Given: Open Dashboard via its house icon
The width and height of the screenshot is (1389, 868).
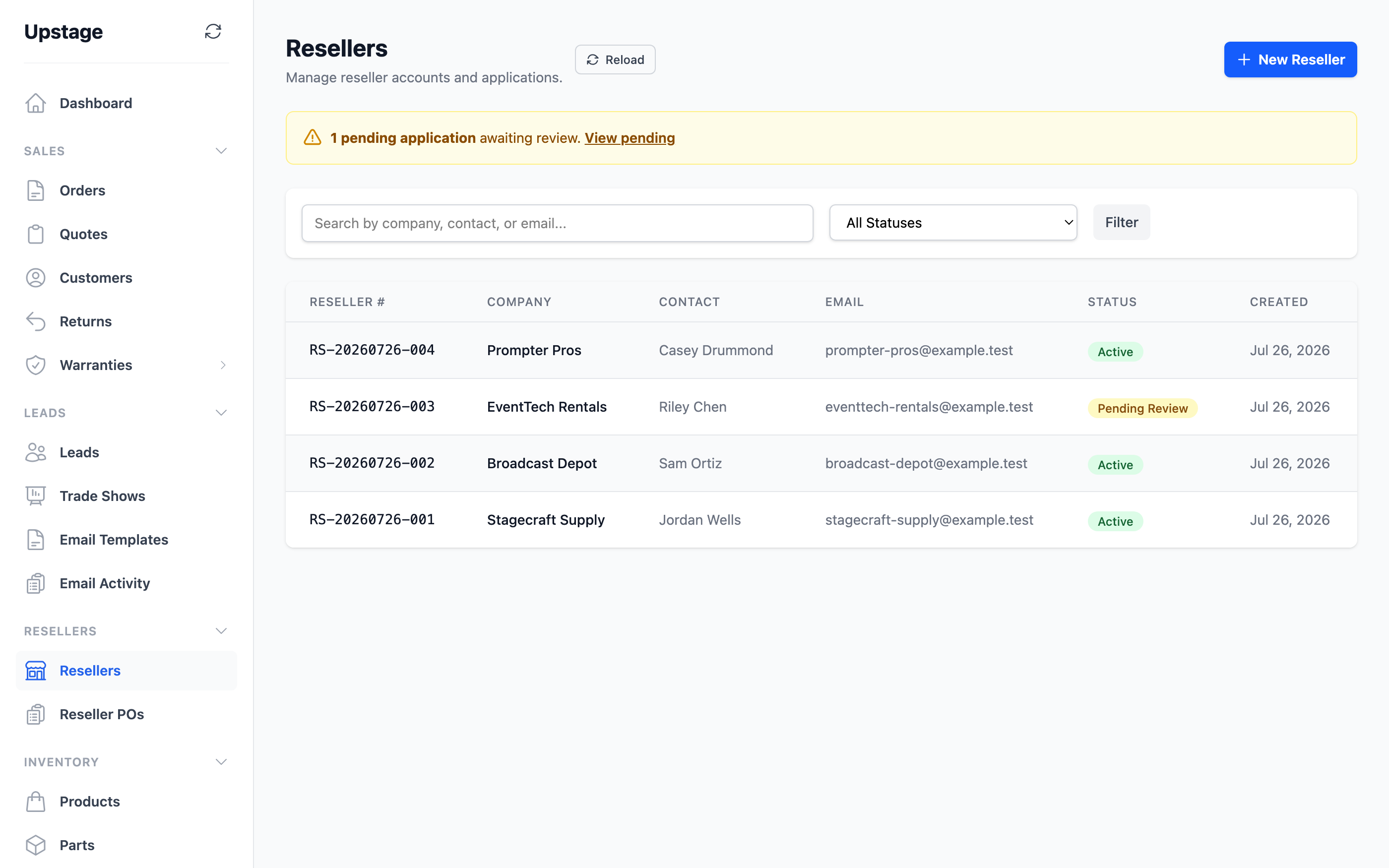Looking at the screenshot, I should (36, 103).
